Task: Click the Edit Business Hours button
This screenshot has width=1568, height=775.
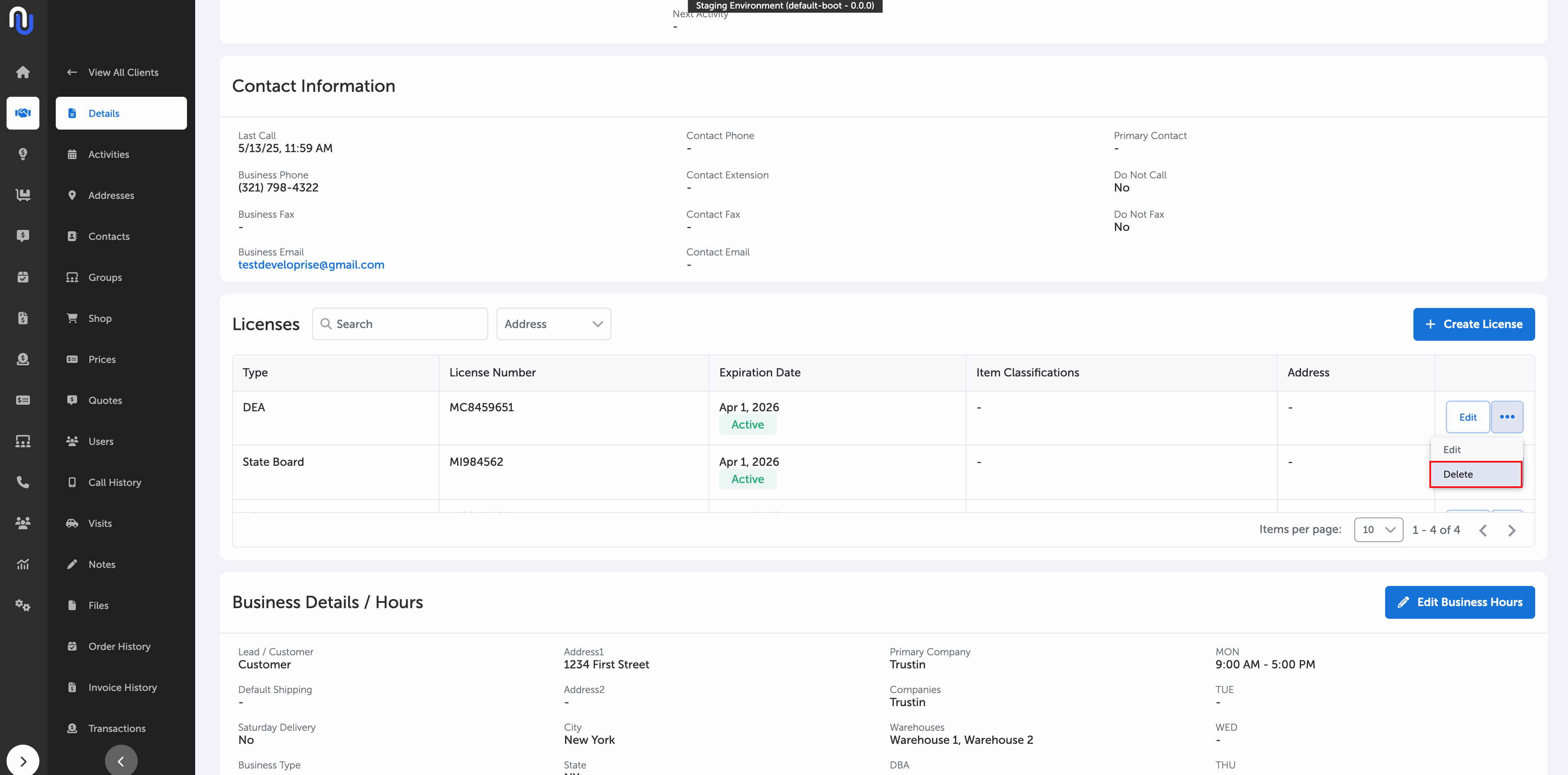Action: point(1459,602)
